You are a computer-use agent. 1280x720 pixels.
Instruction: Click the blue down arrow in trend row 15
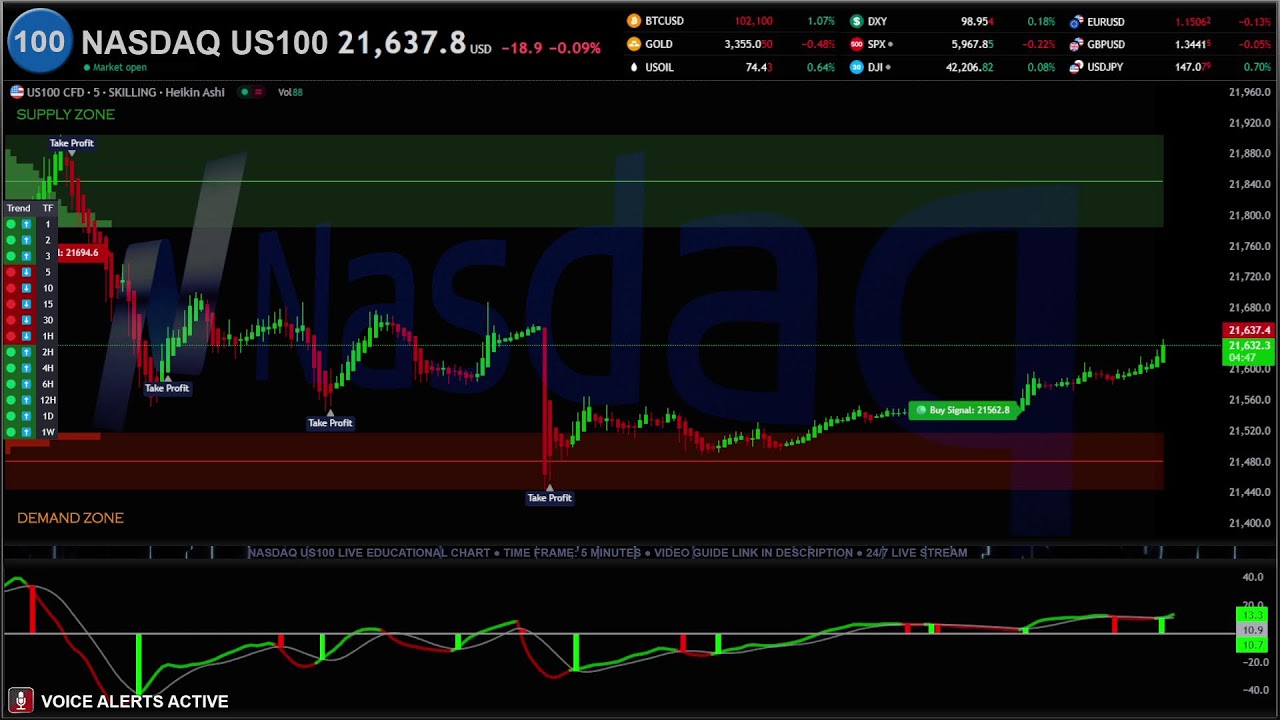(x=26, y=304)
